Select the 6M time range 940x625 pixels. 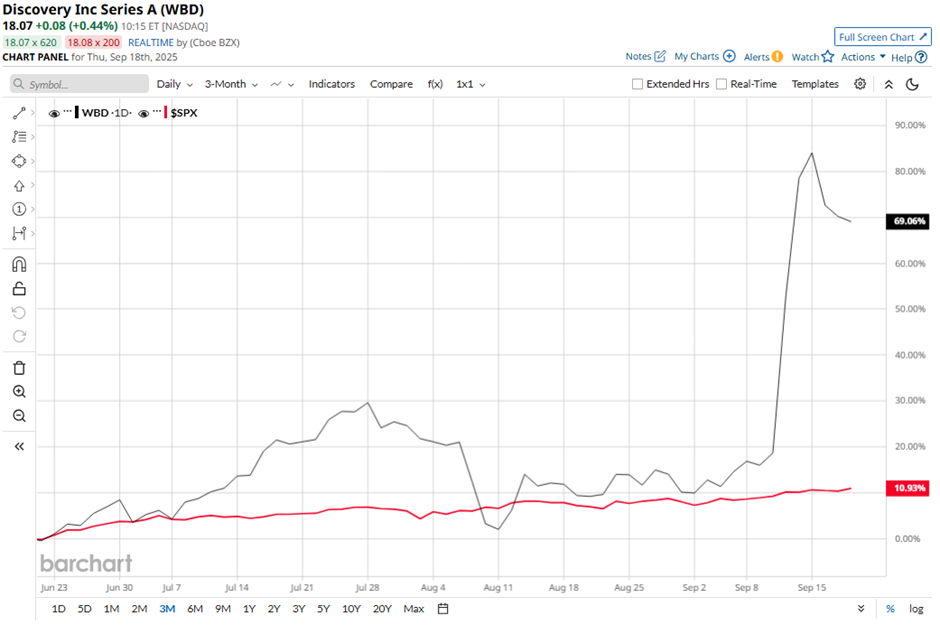(x=195, y=609)
